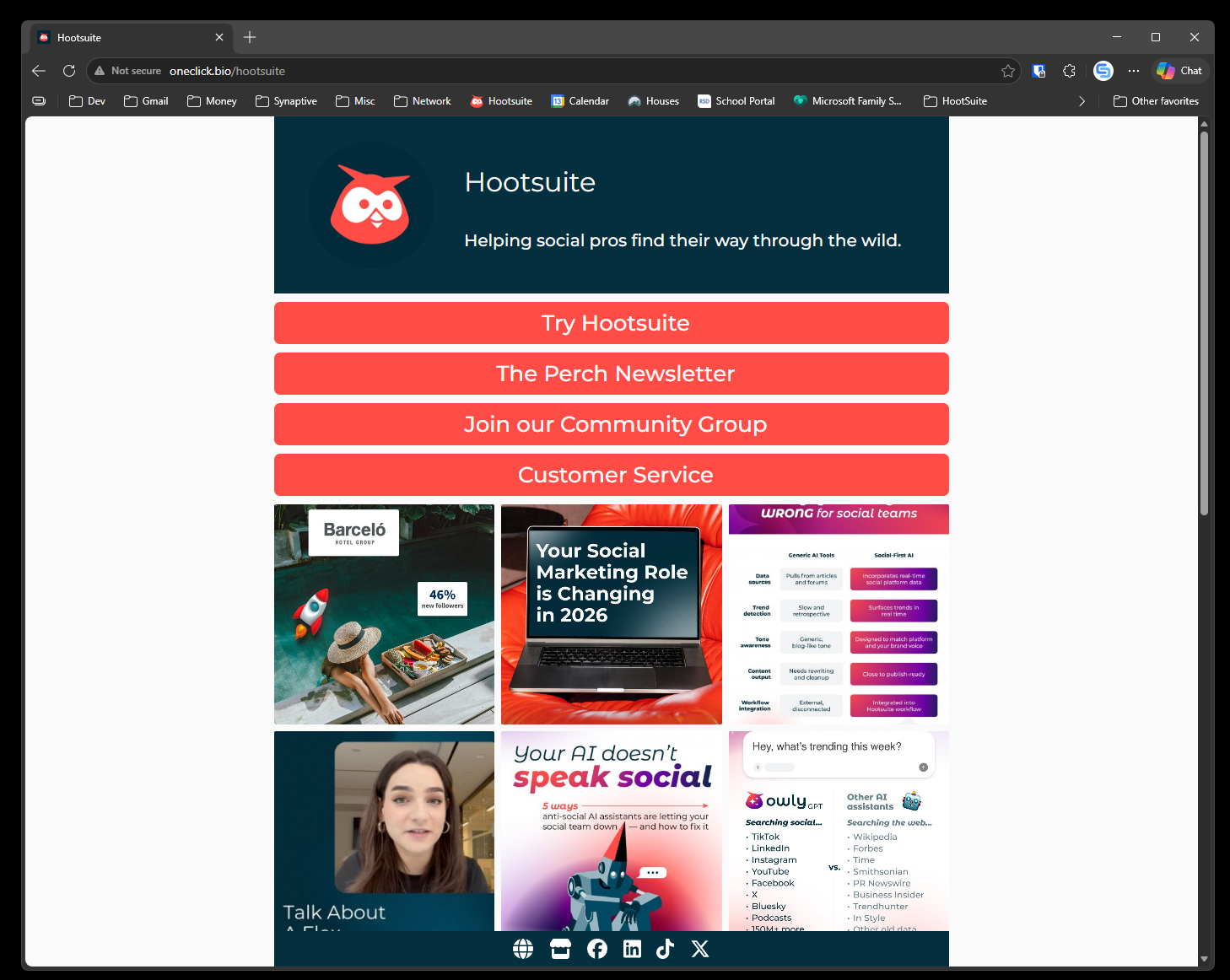Open the Bitwarden extension icon
Image resolution: width=1230 pixels, height=980 pixels.
click(1038, 71)
